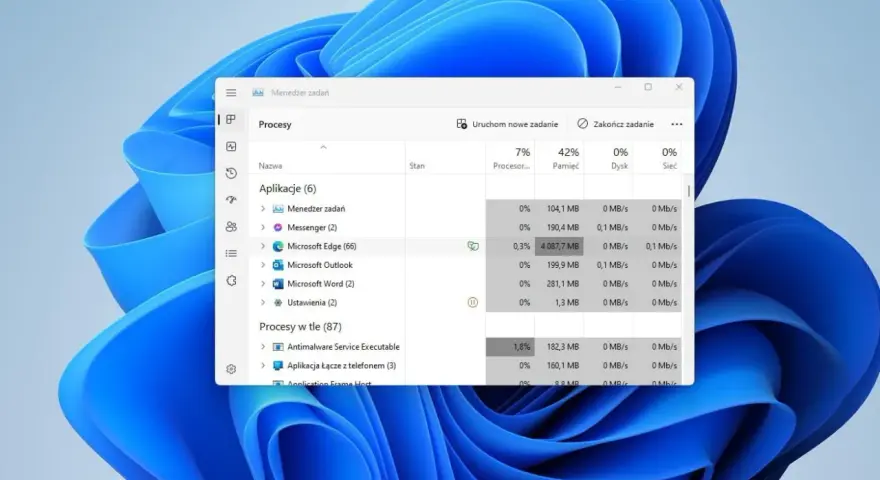Select the Processes page icon in sidebar
This screenshot has width=880, height=480.
point(231,120)
